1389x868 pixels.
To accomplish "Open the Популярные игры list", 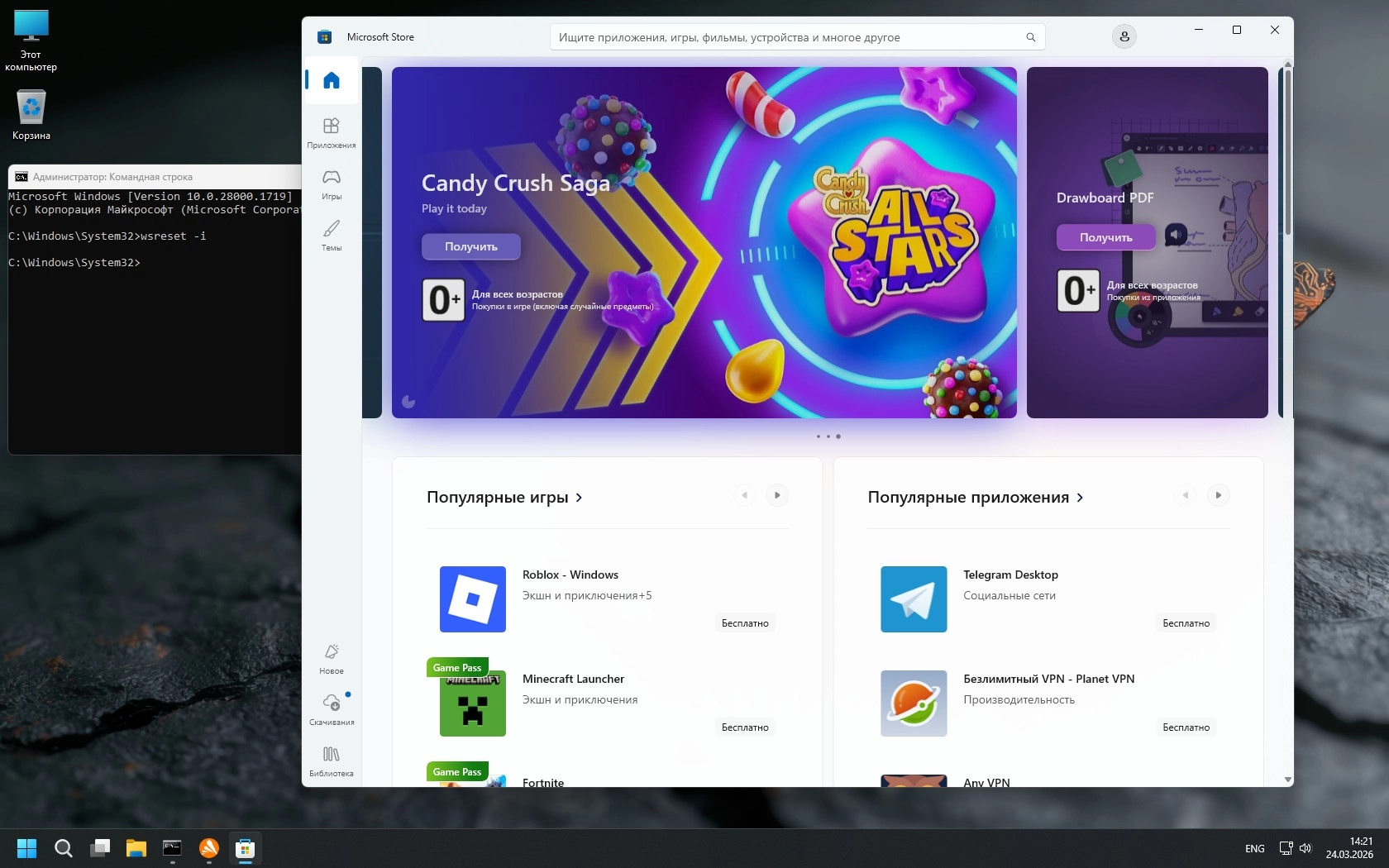I will click(x=504, y=497).
